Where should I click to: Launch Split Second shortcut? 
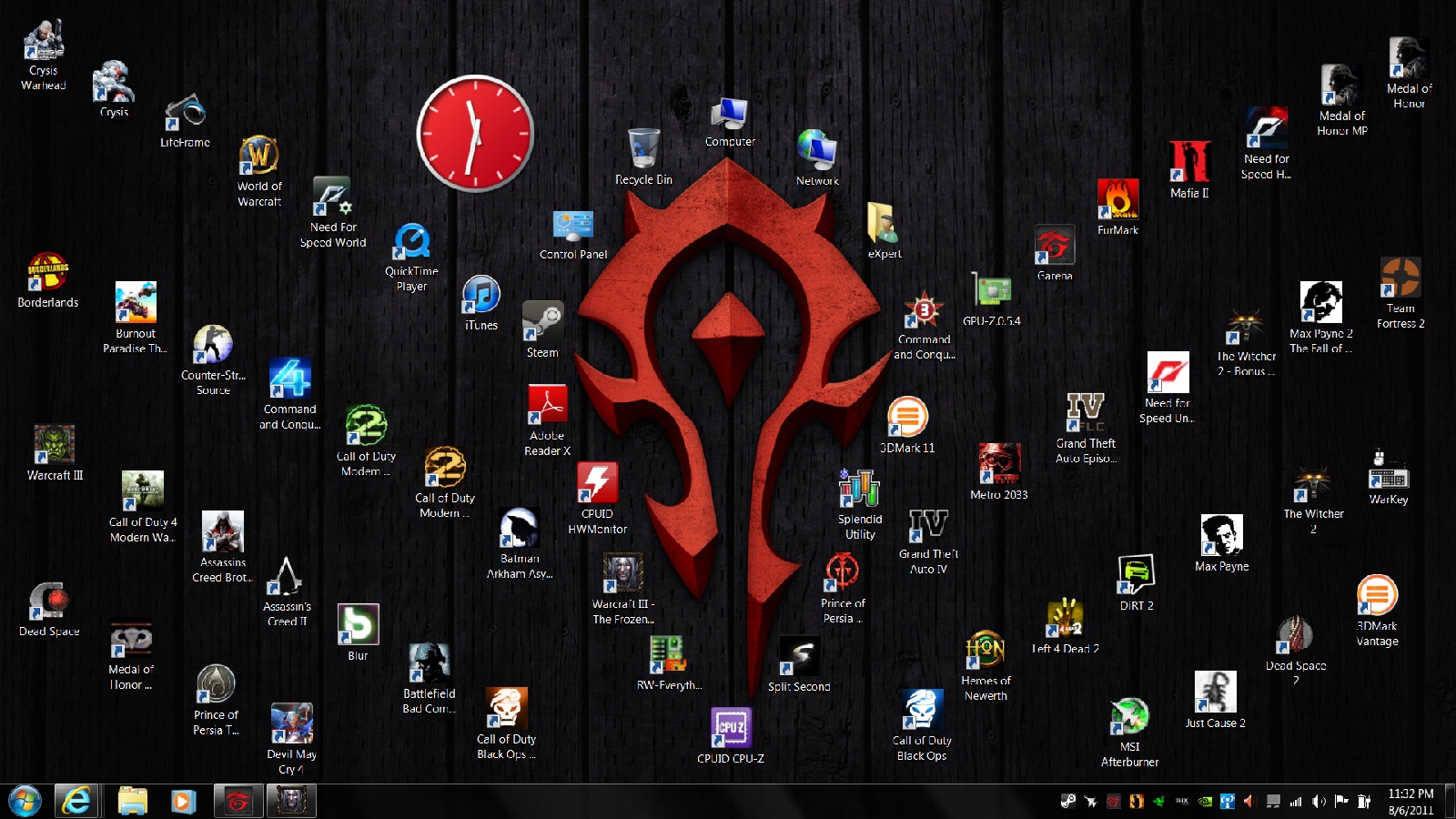pyautogui.click(x=799, y=664)
